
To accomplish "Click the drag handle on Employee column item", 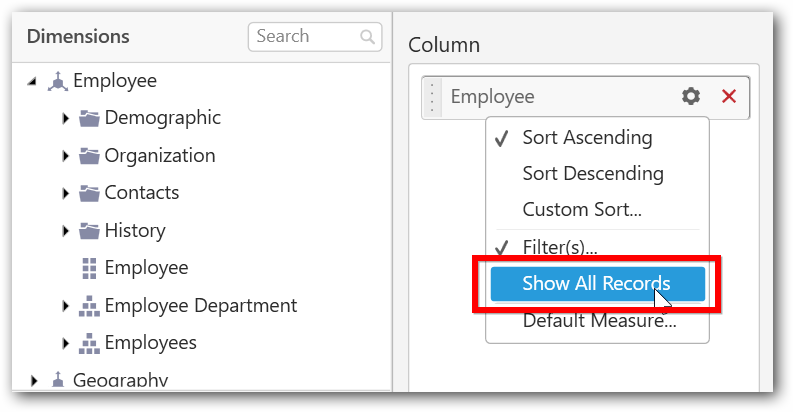I will coord(433,97).
